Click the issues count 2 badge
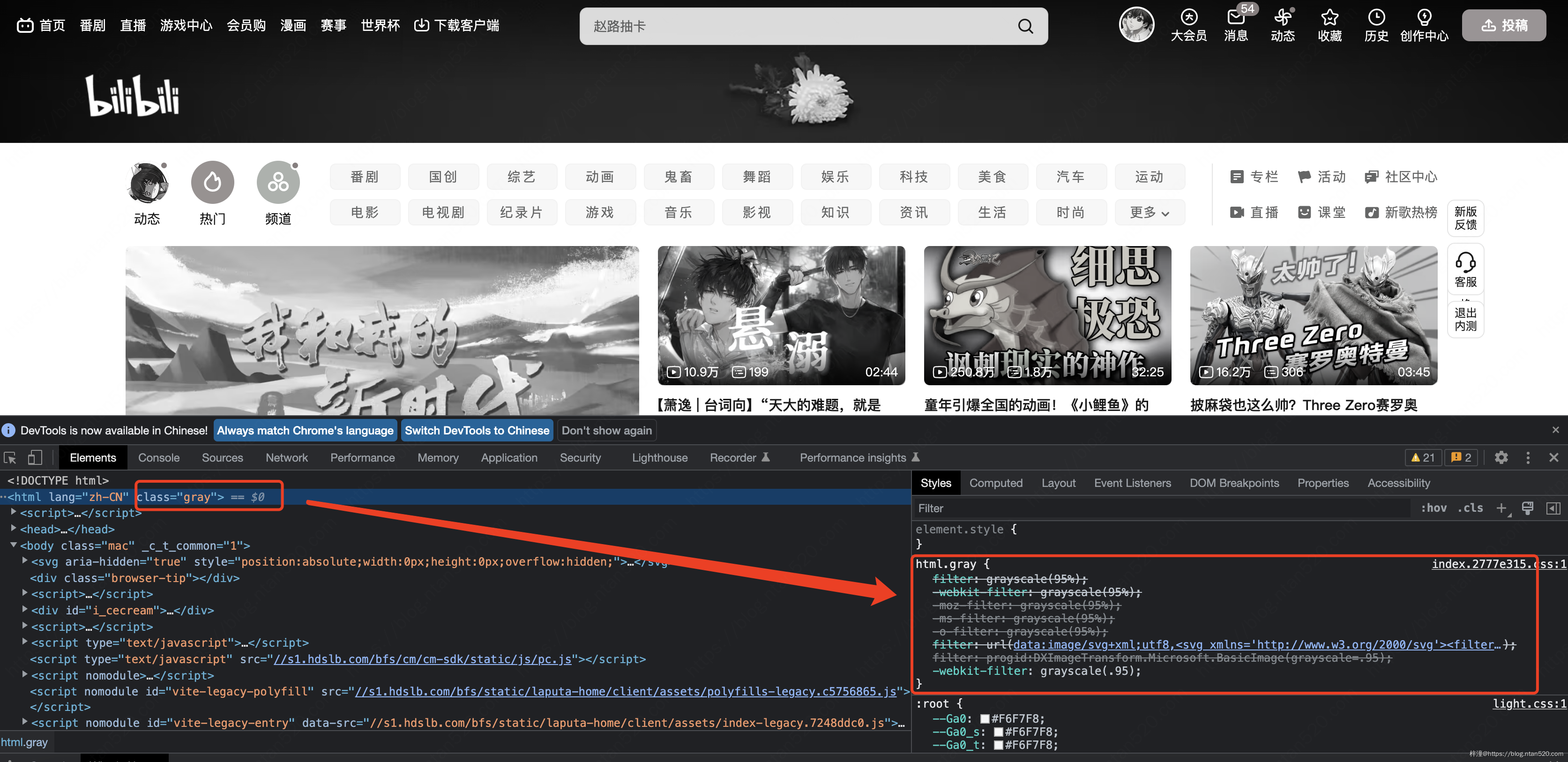The height and width of the screenshot is (762, 1568). 1462,458
